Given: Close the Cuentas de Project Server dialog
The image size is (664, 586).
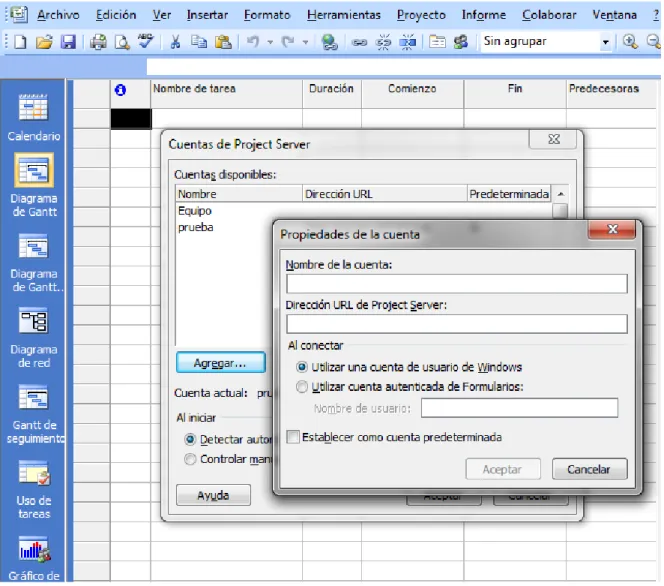Looking at the screenshot, I should coord(553,139).
